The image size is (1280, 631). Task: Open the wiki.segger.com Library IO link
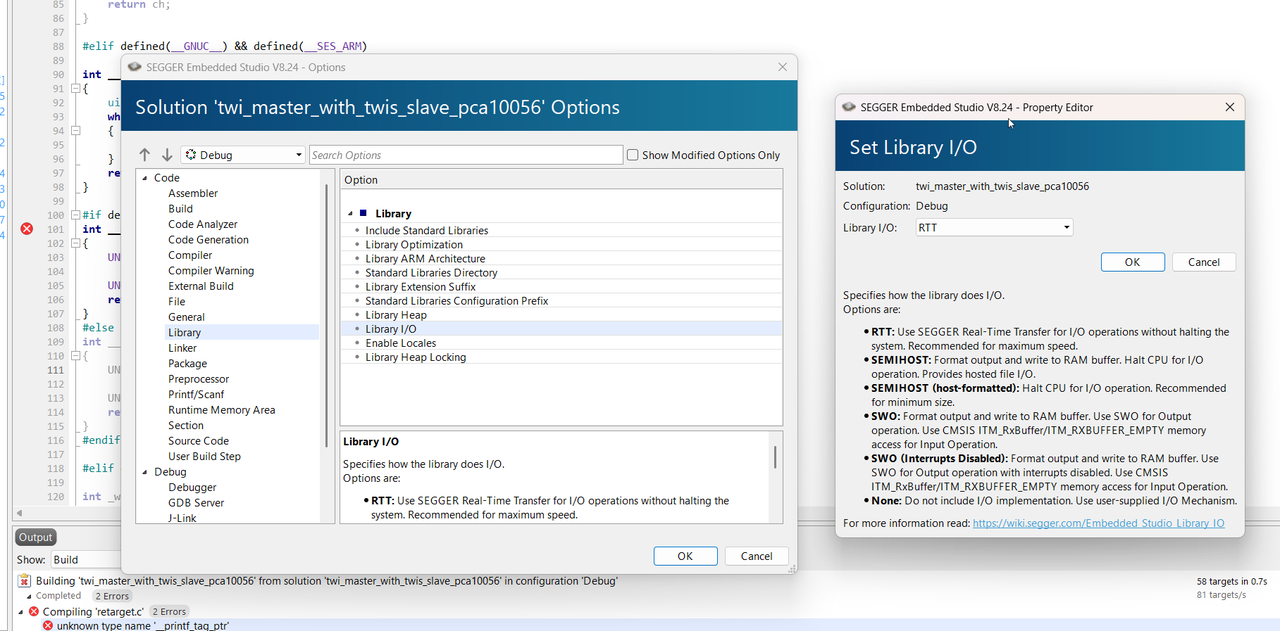click(x=1098, y=523)
